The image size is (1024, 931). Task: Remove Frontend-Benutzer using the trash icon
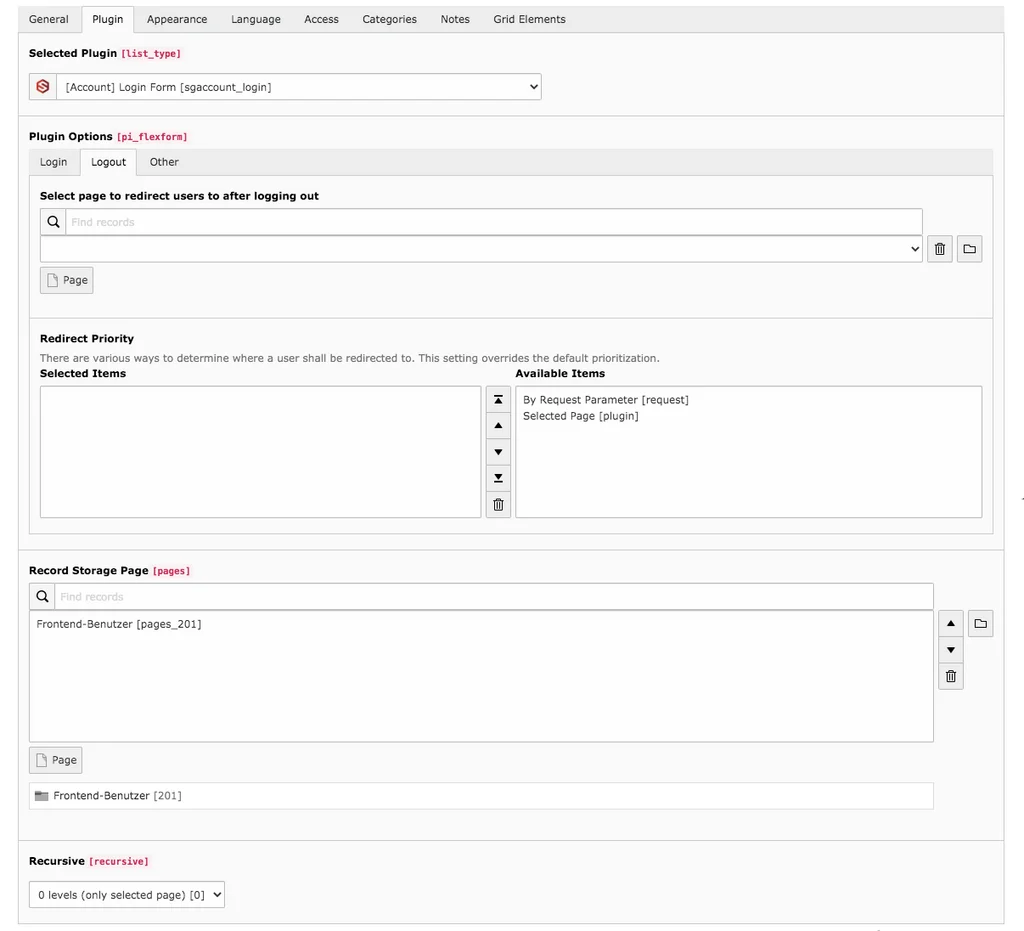(x=950, y=676)
